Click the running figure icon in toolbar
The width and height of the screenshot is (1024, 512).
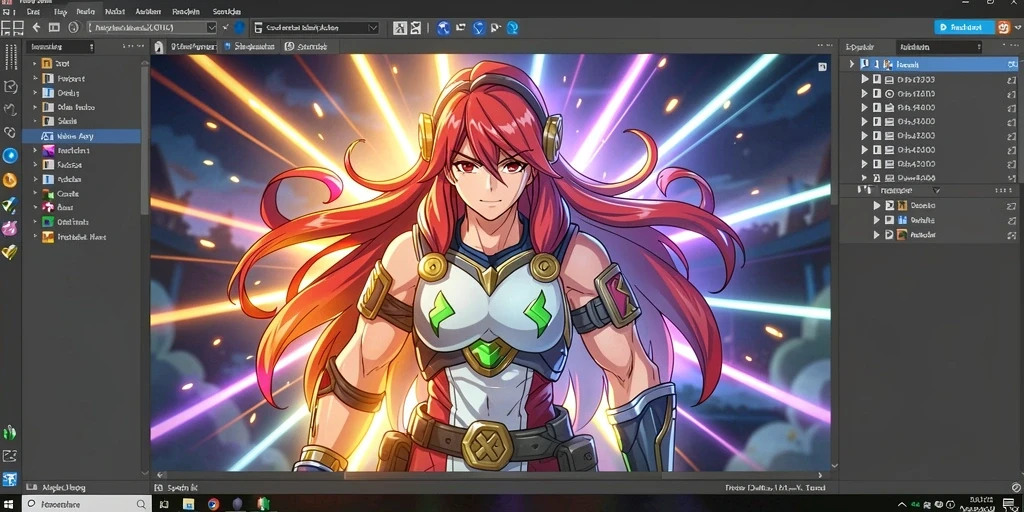tap(400, 28)
